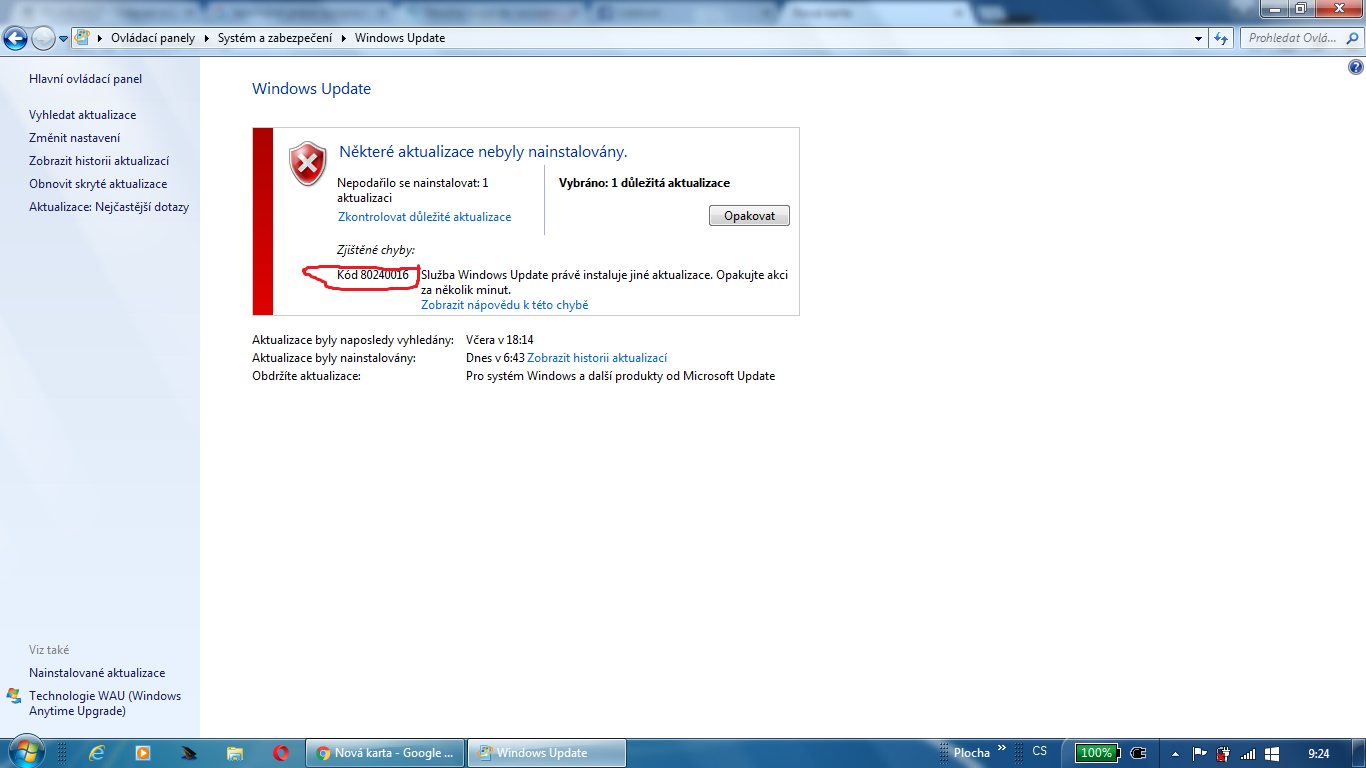Open Hlavní ovládací panel link

click(86, 79)
